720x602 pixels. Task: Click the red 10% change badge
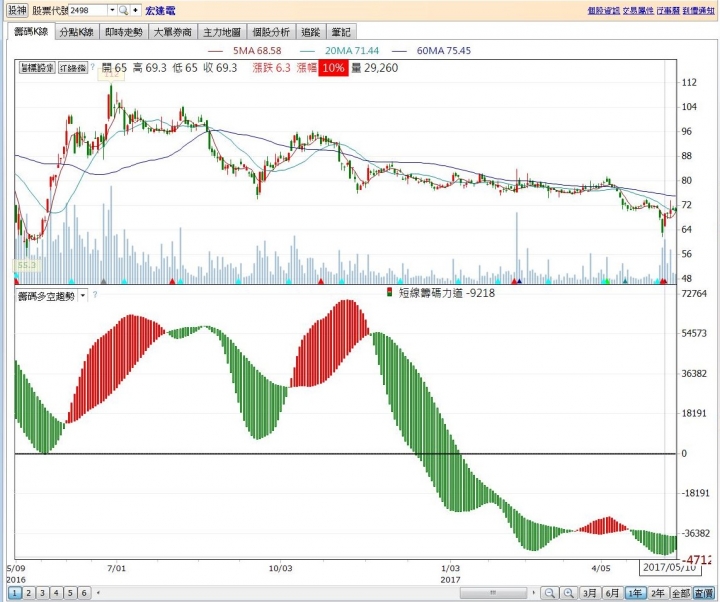[333, 68]
